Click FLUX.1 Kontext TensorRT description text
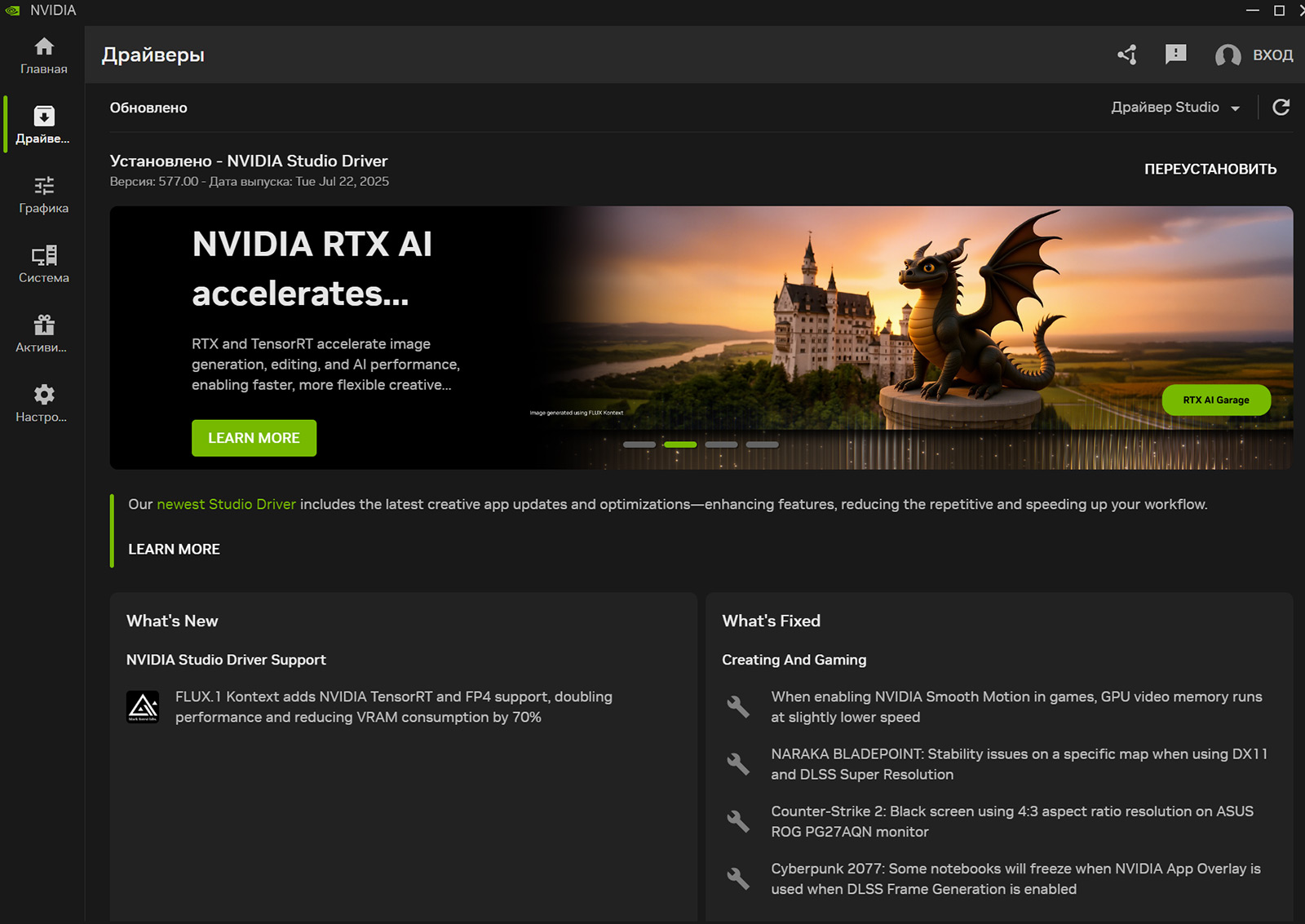 [x=394, y=707]
